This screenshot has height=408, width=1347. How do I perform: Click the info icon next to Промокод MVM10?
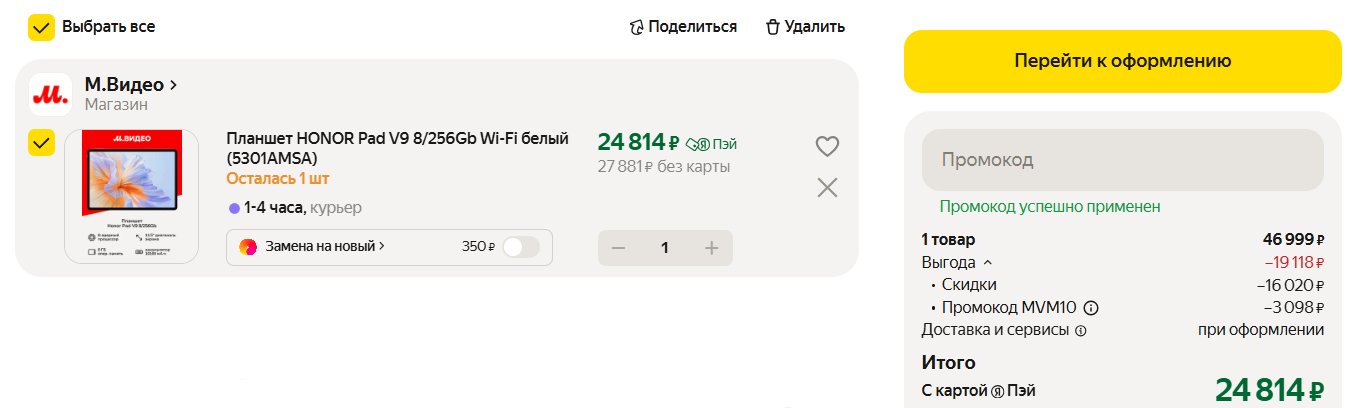[1091, 308]
